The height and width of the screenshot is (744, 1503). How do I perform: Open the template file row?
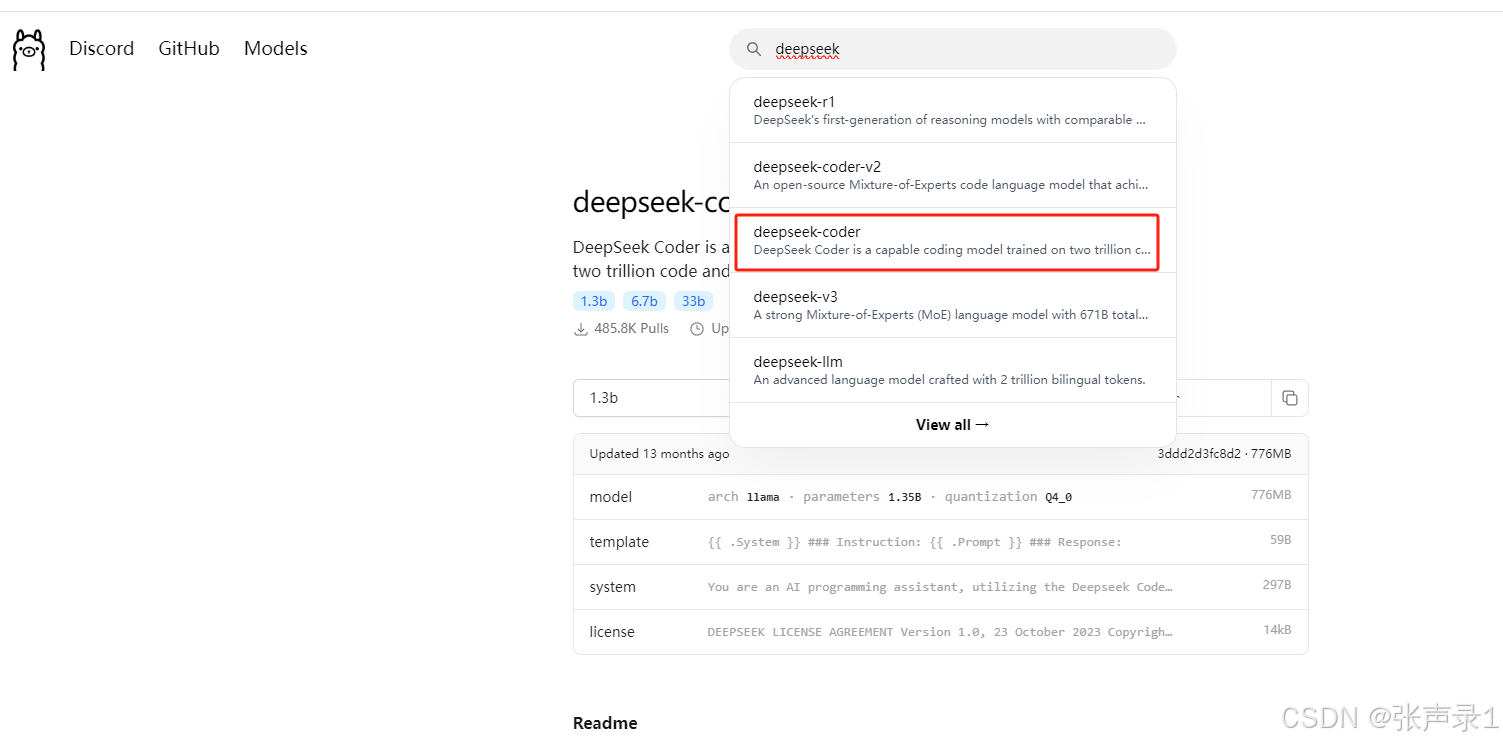tap(940, 542)
